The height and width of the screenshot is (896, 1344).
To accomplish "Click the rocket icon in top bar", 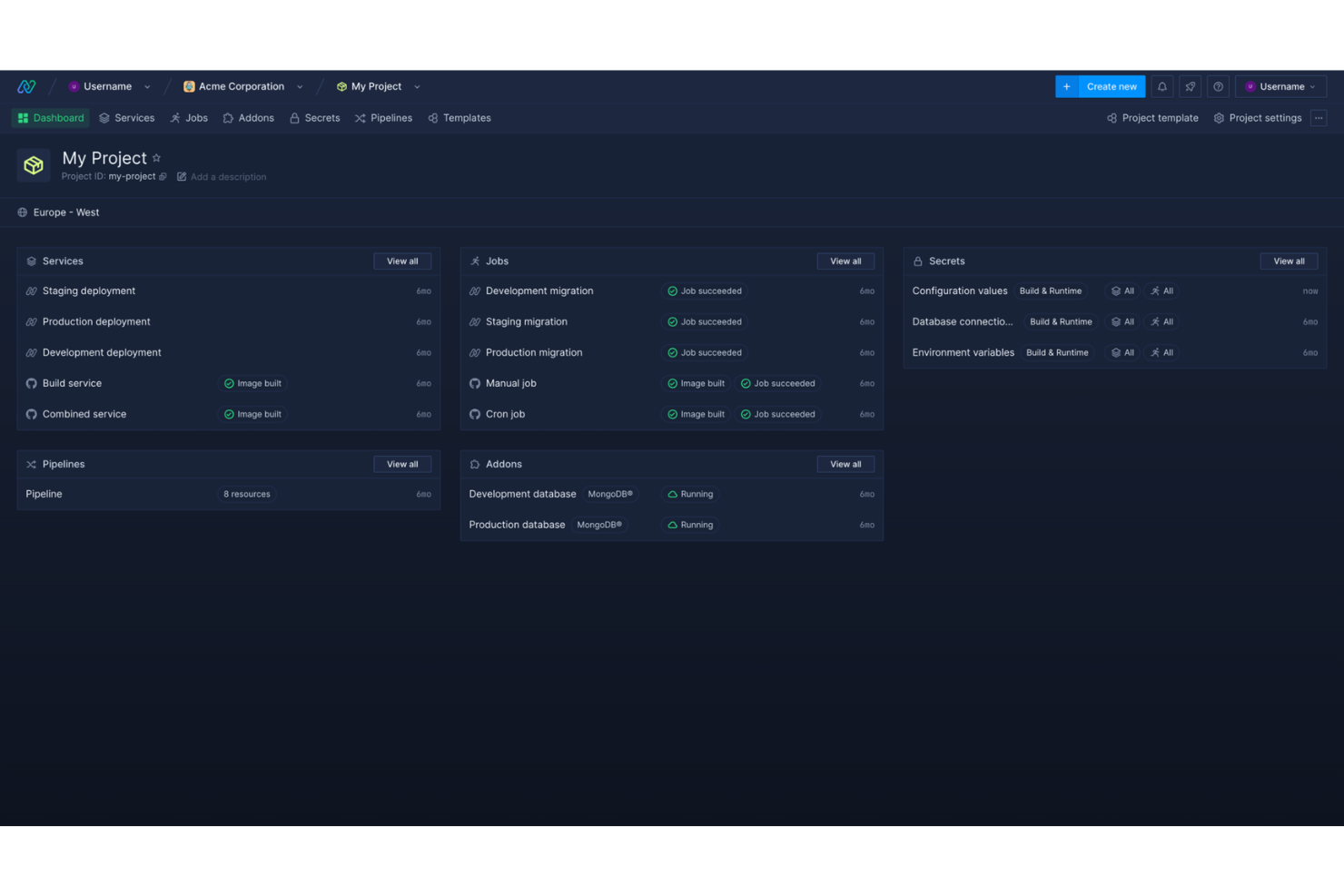I will point(1190,86).
